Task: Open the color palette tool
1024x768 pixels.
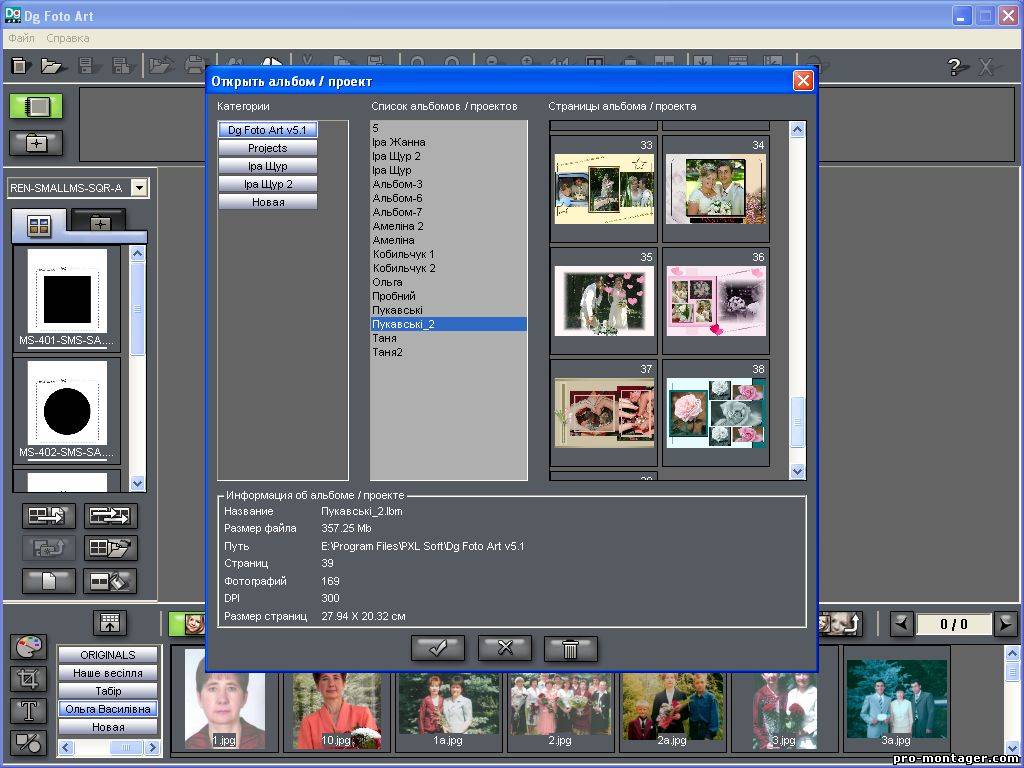Action: 28,647
